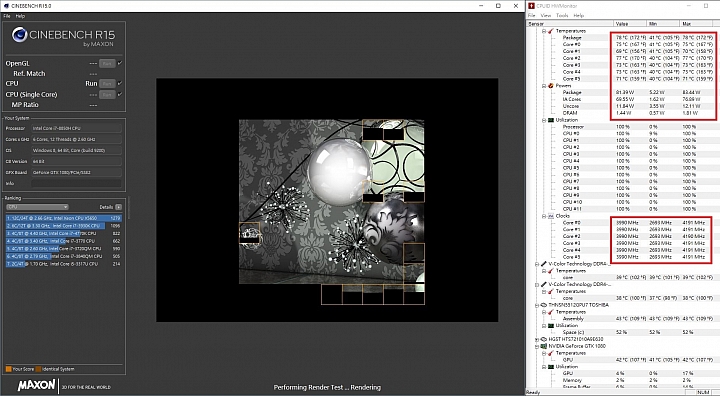Click the Details plus icon in Ranking
Viewport: 720px width, 396px height.
(118, 207)
